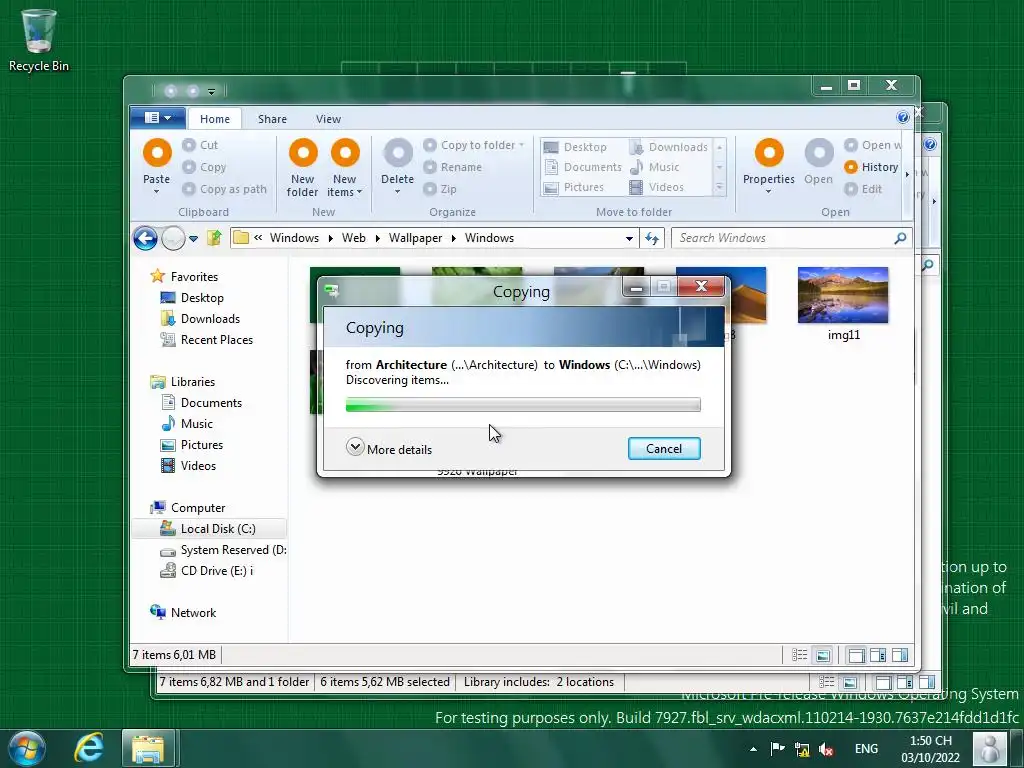Click Copy as path in ribbon
Viewport: 1024px width, 768px height.
coord(225,189)
